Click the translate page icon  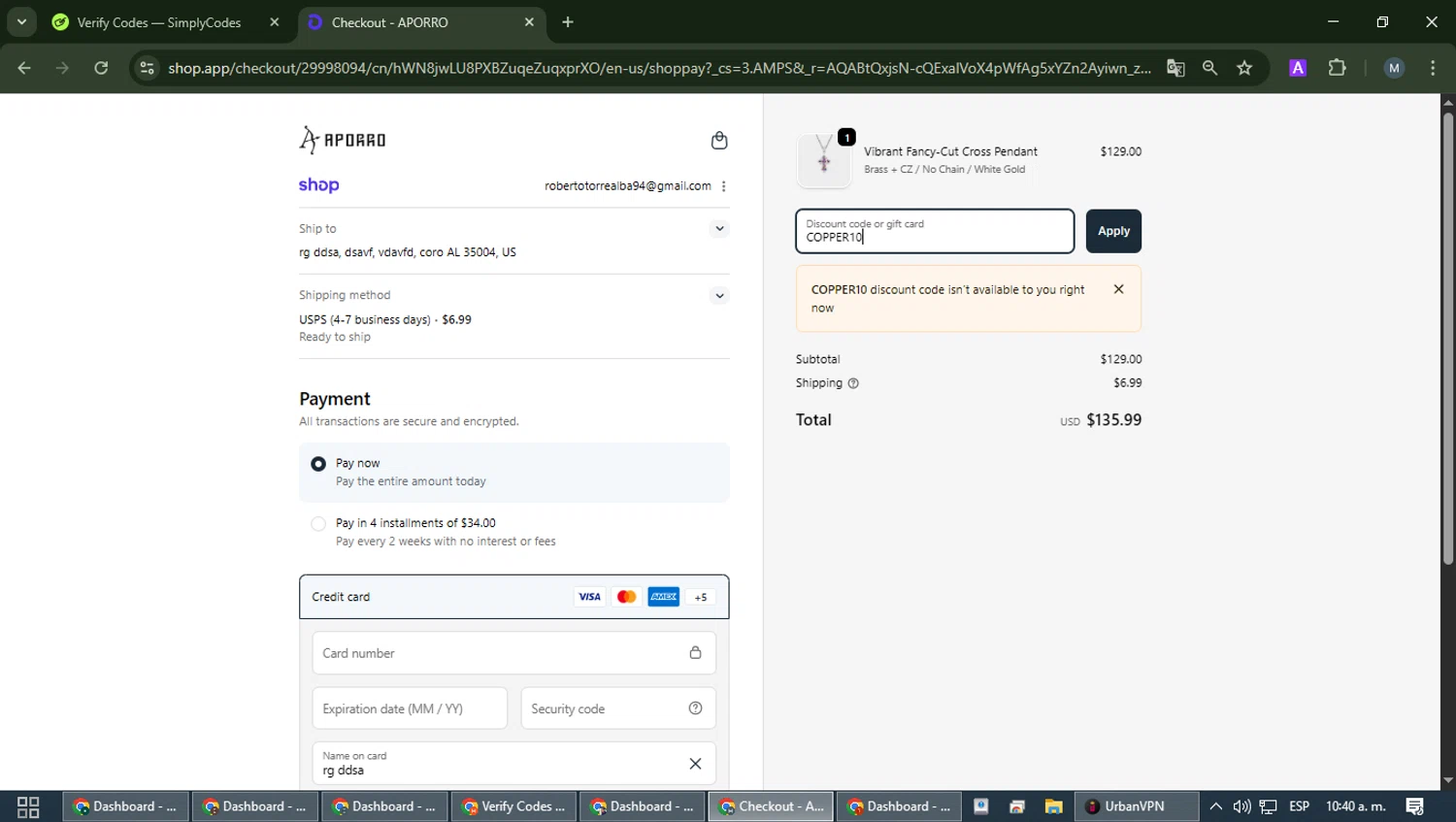tap(1175, 68)
